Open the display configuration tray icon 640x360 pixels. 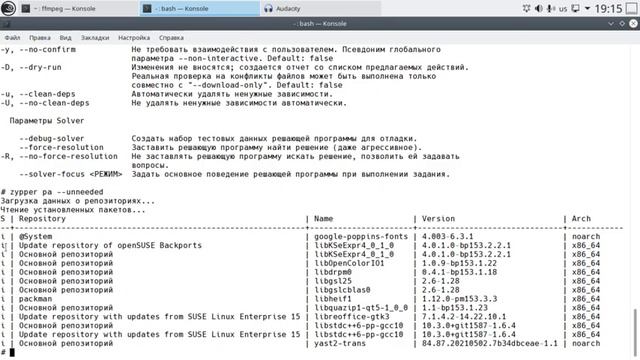tap(575, 9)
